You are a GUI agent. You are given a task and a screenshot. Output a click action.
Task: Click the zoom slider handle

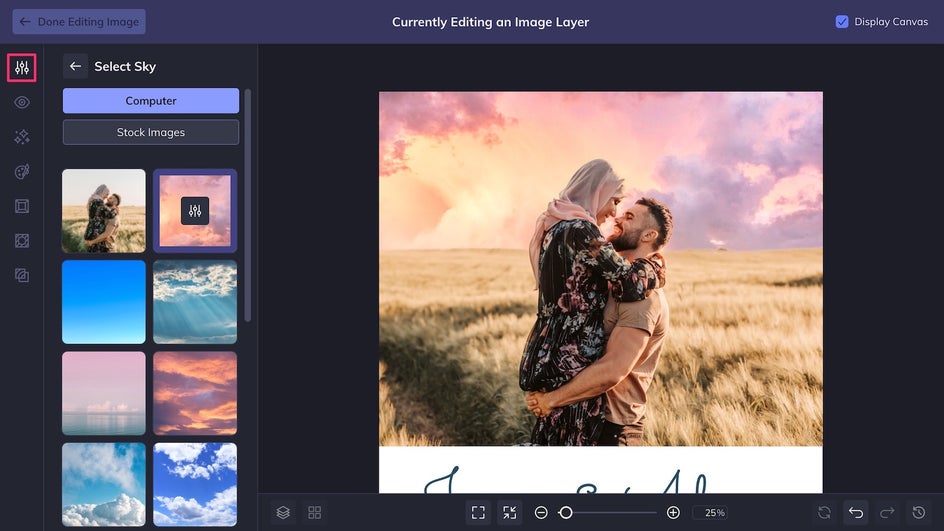[565, 512]
